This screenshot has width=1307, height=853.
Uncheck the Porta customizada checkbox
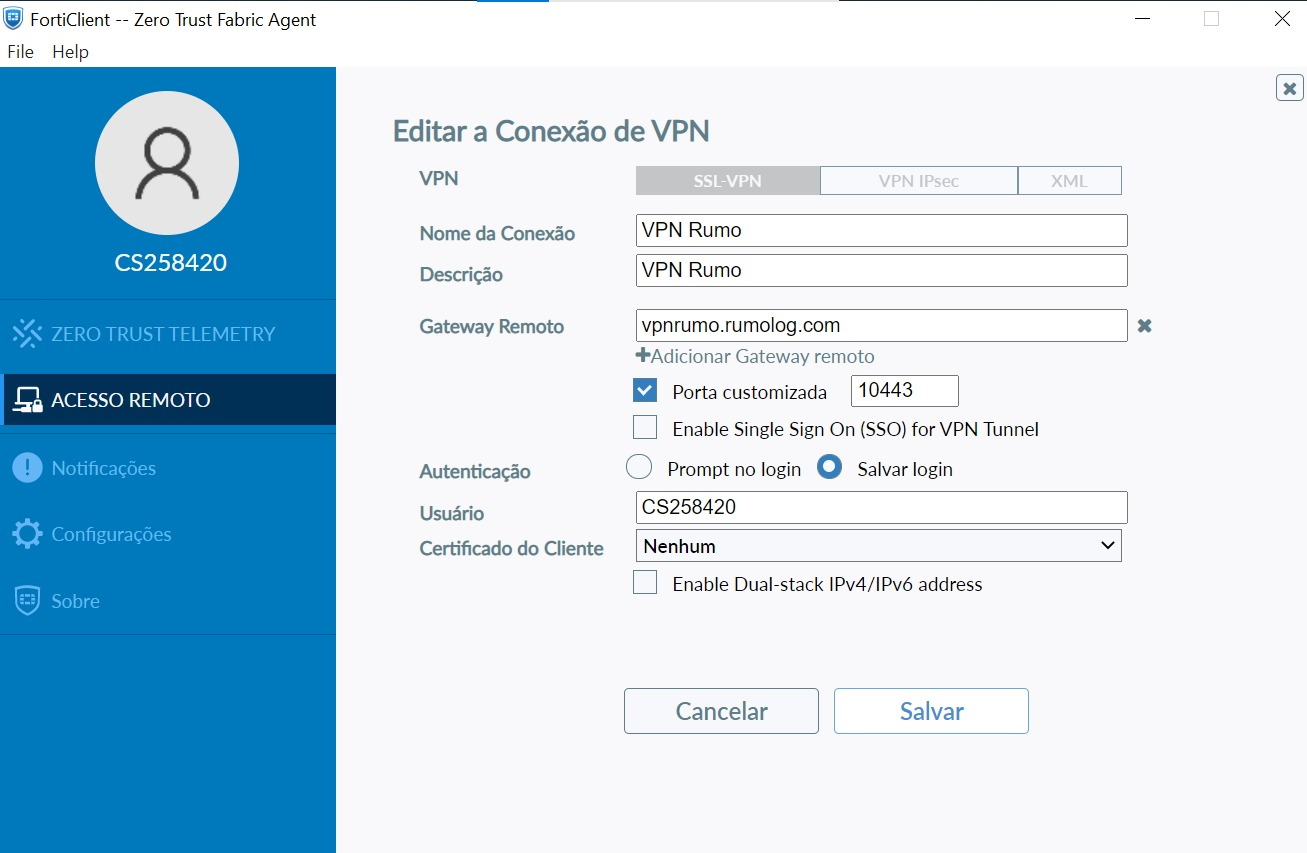pos(645,390)
